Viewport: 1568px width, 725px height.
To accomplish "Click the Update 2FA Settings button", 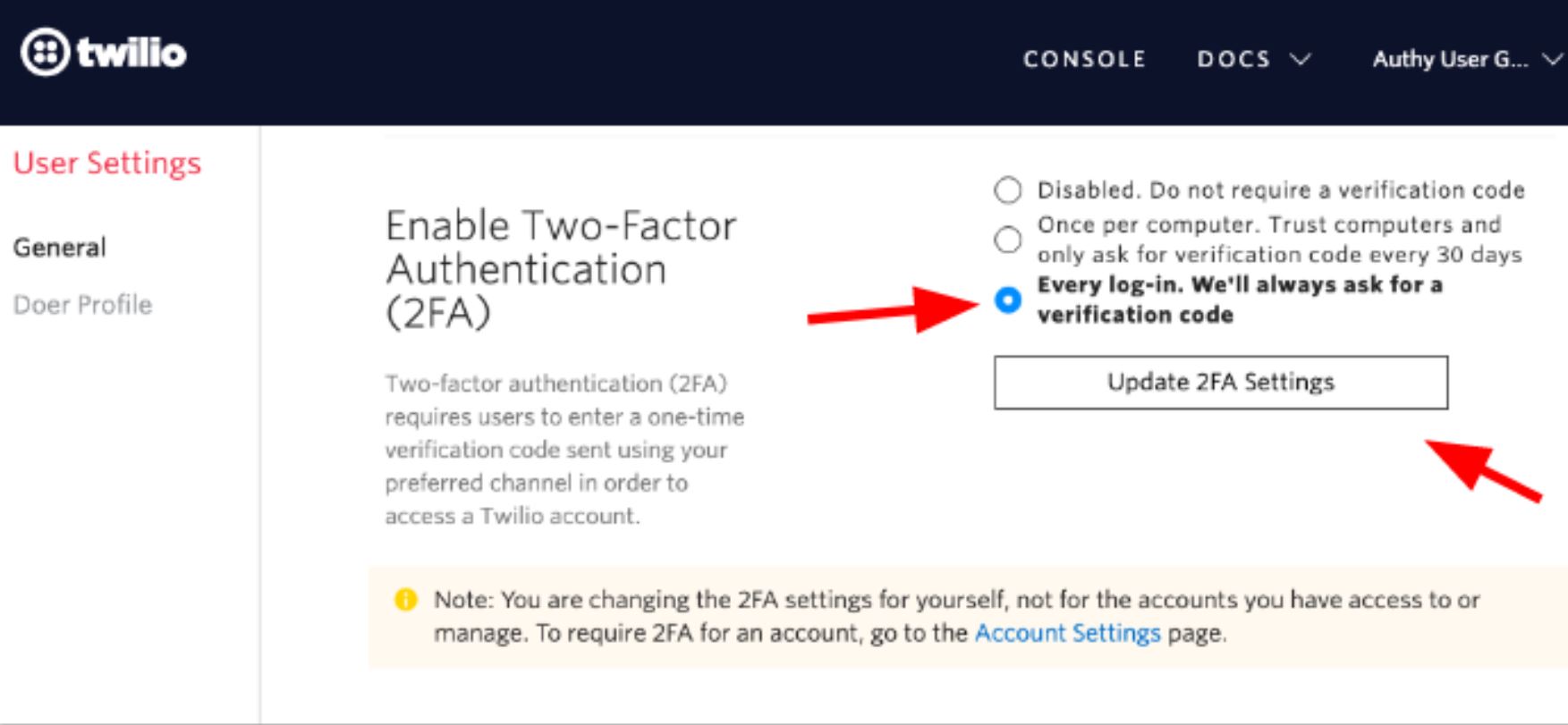I will 1220,382.
